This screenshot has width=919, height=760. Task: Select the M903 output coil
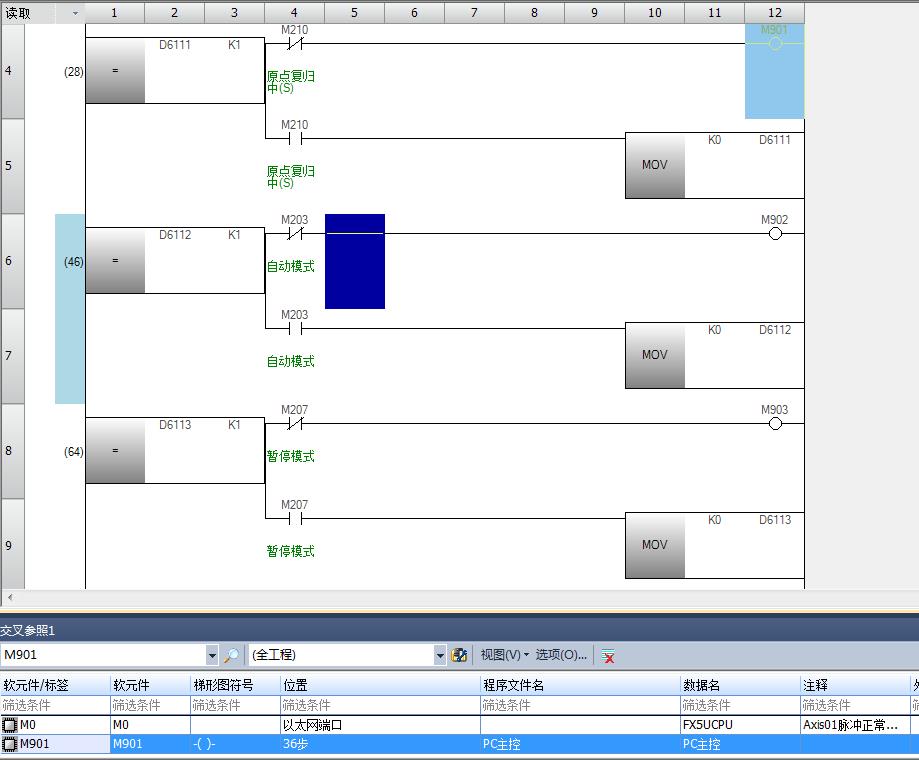click(774, 424)
